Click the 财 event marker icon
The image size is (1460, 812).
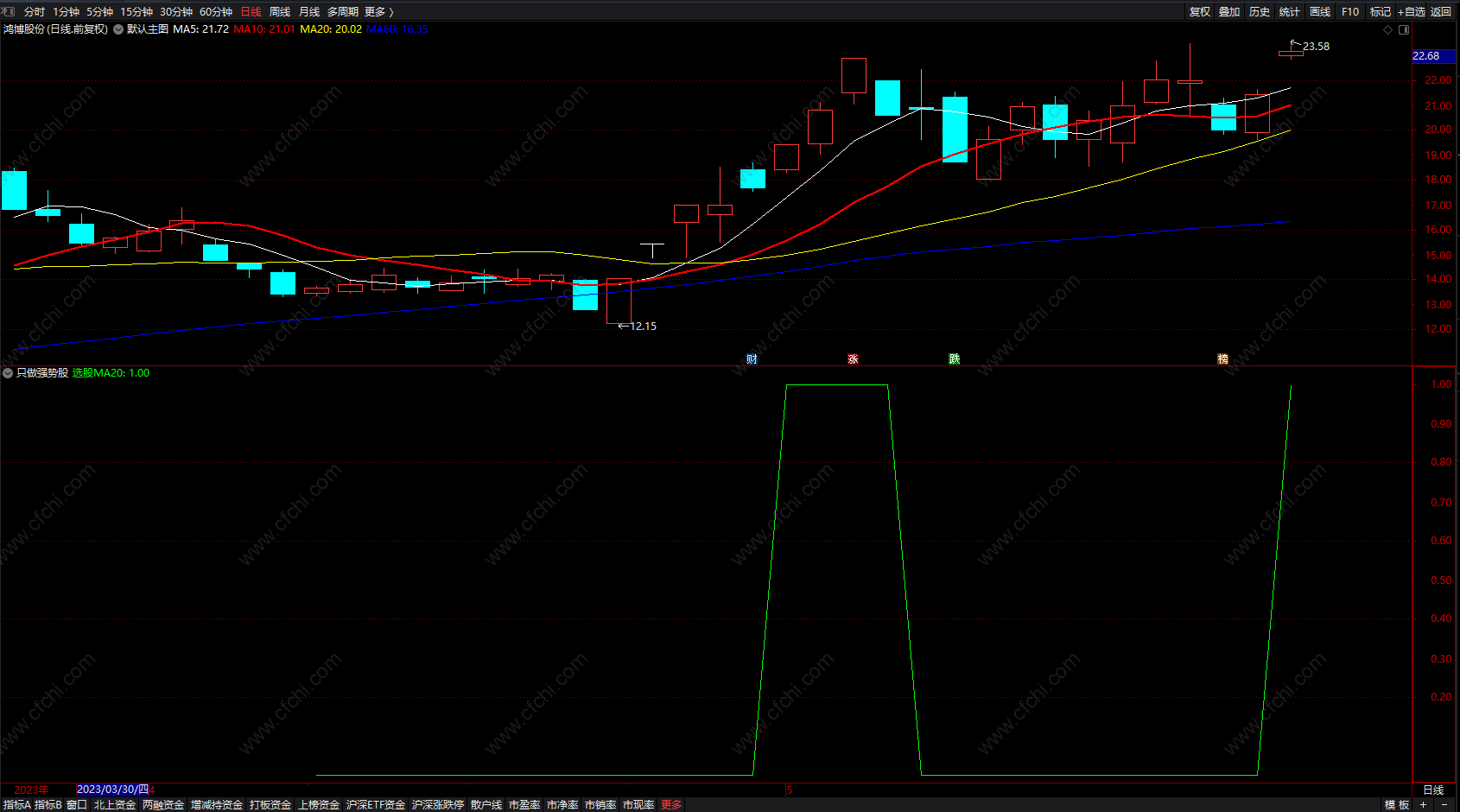point(752,359)
